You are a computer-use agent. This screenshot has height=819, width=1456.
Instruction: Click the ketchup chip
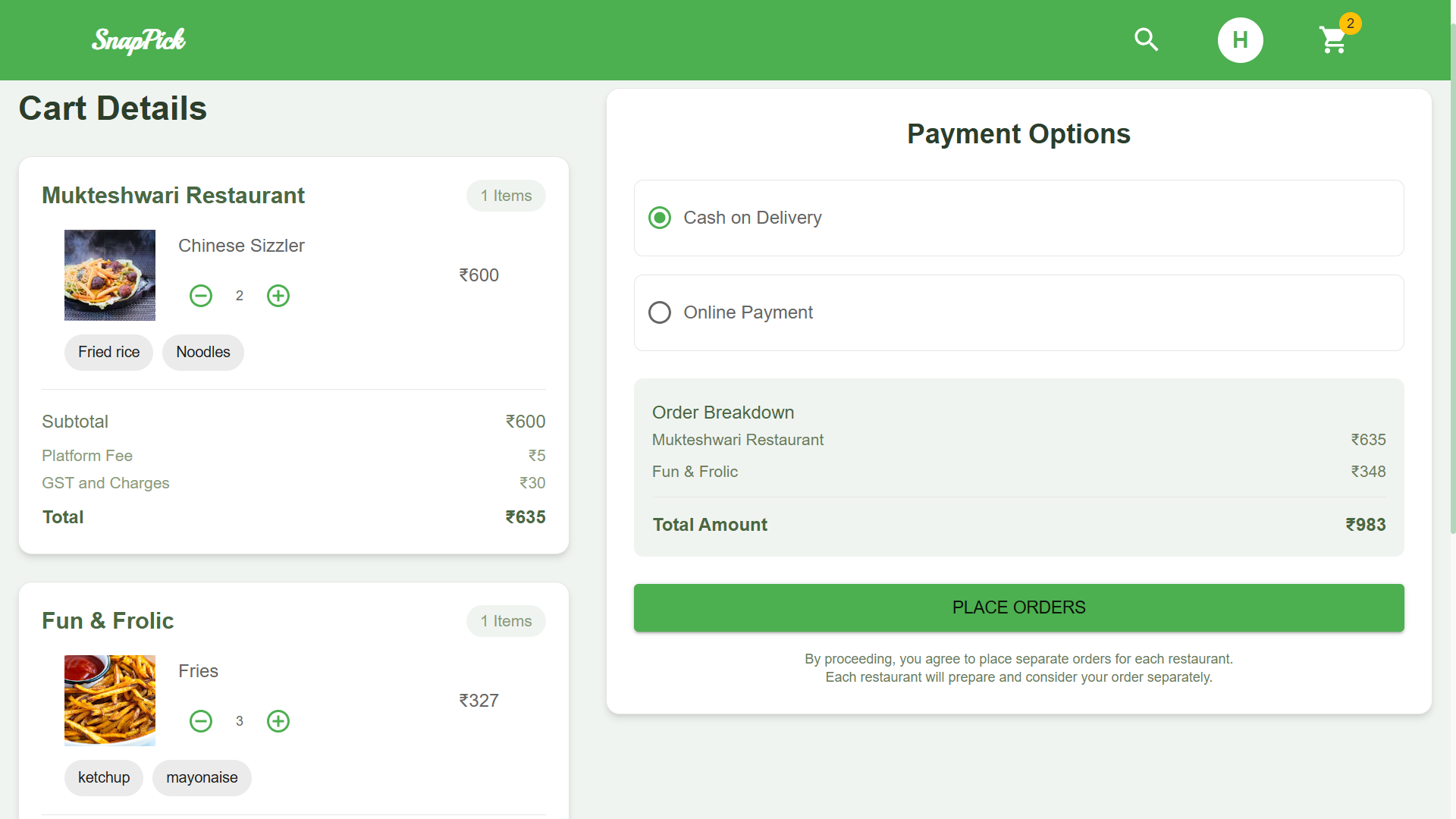(104, 777)
